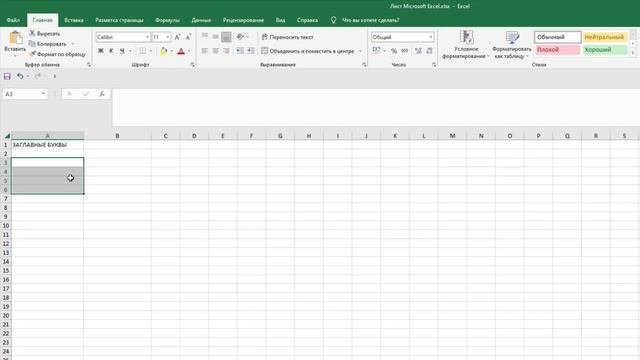Click Переносить текст wrap button
Screen dimensions: 640x360
coord(287,37)
